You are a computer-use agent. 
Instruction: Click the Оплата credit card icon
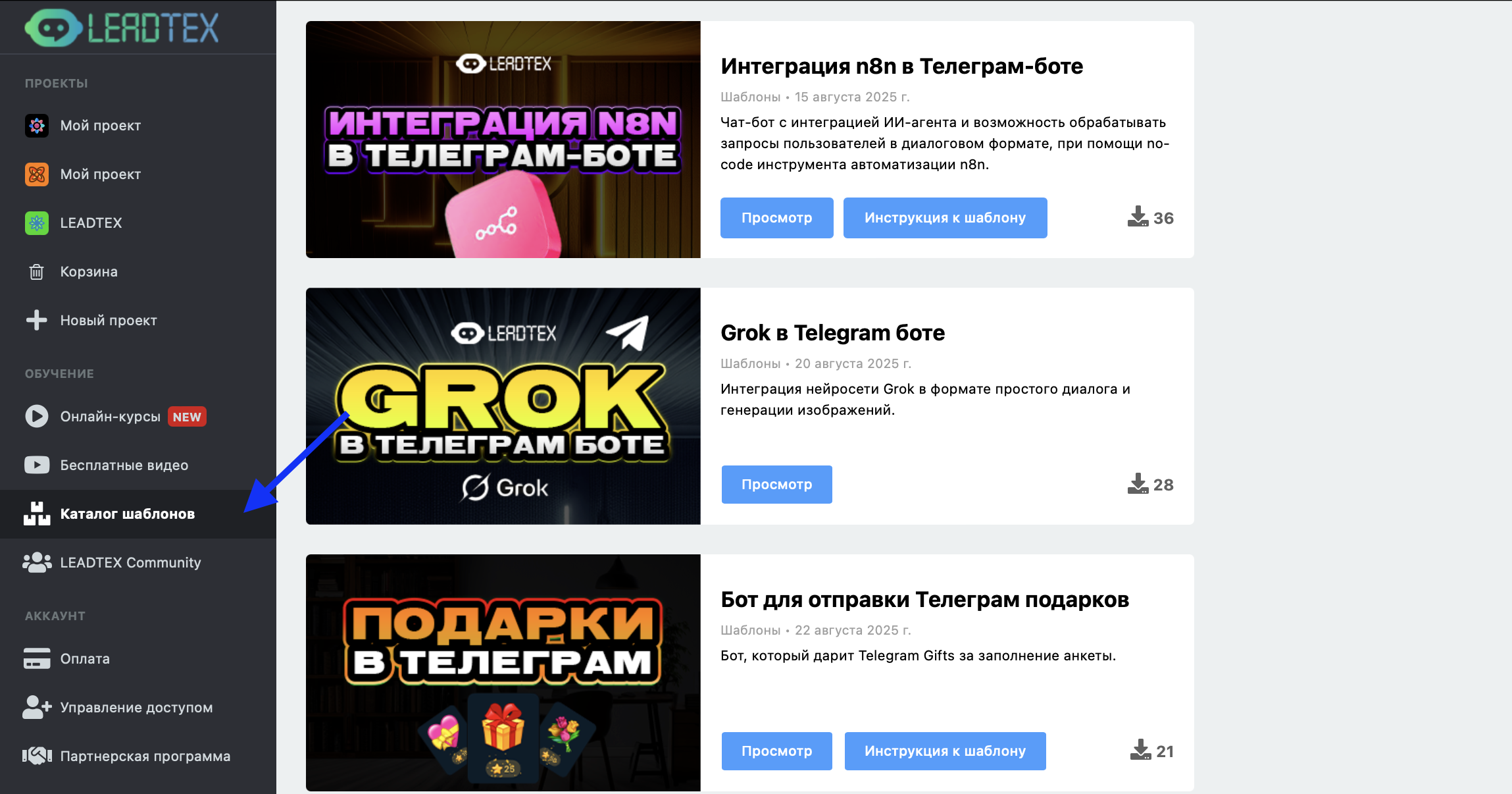point(37,658)
